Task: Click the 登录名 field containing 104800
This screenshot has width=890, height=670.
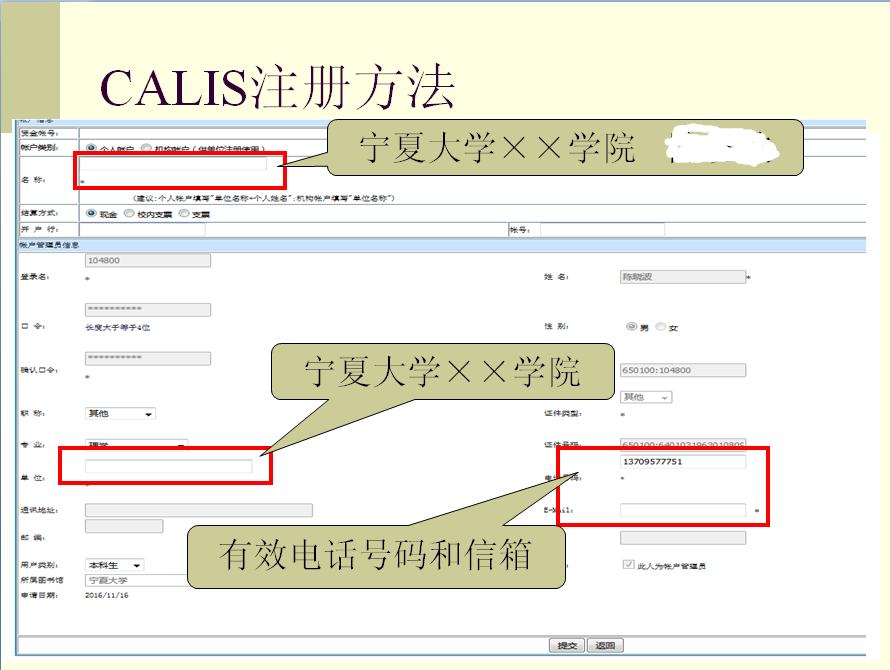Action: 148,260
